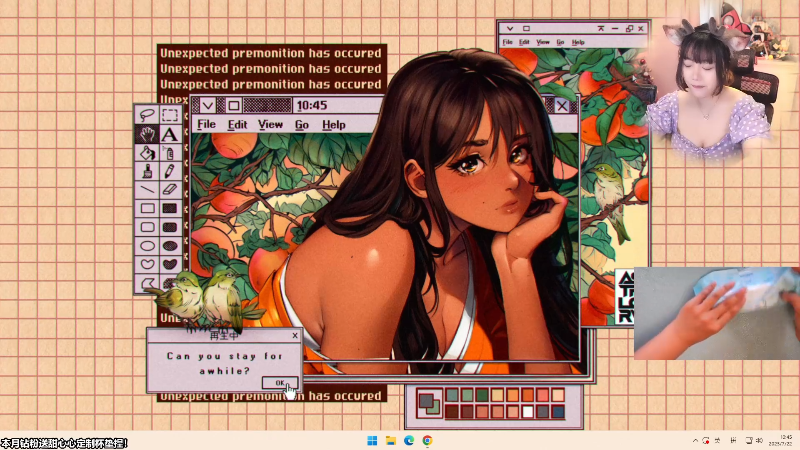This screenshot has height=450, width=800.
Task: Expand the system tray hidden icons chevron
Action: (695, 440)
